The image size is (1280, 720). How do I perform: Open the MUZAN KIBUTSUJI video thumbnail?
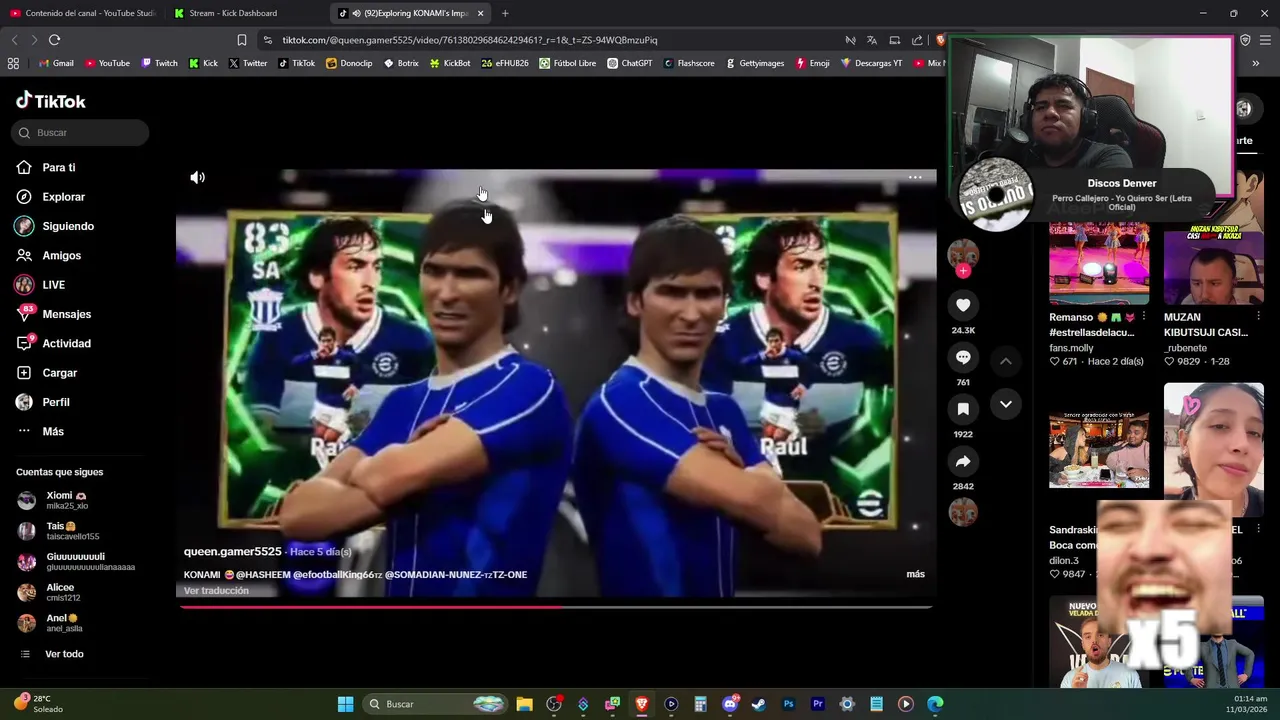pyautogui.click(x=1213, y=263)
